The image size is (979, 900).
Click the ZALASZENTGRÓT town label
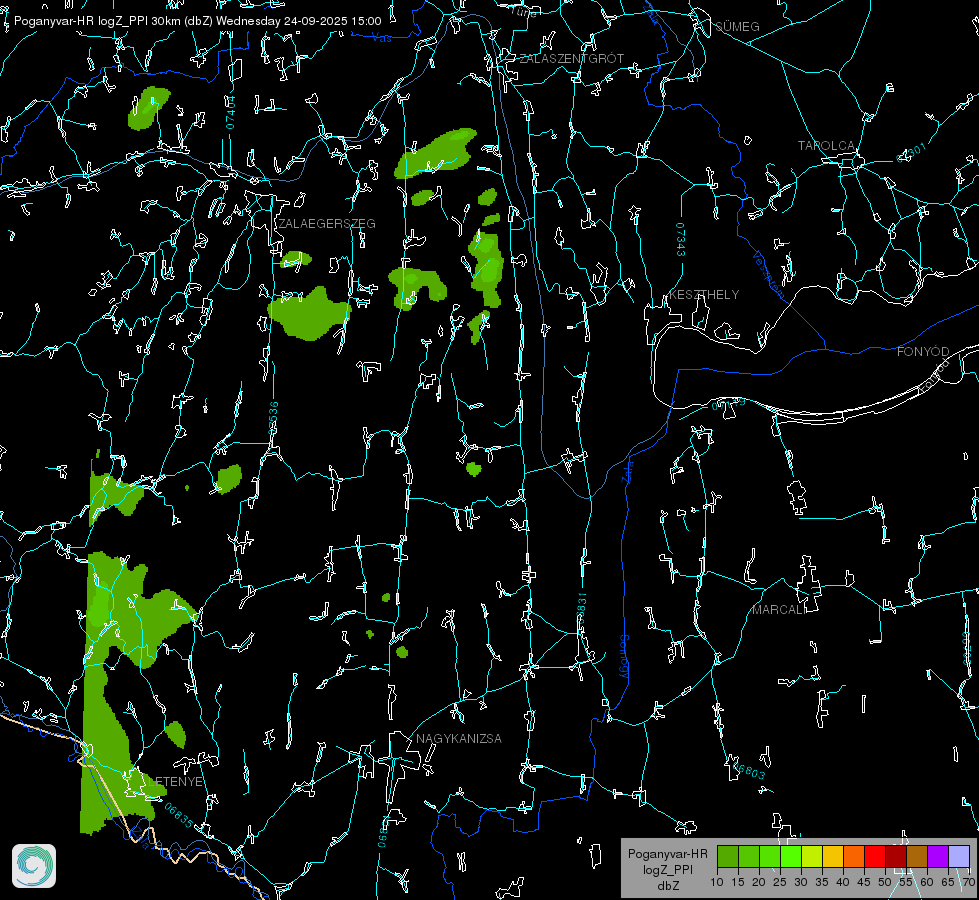pos(571,58)
